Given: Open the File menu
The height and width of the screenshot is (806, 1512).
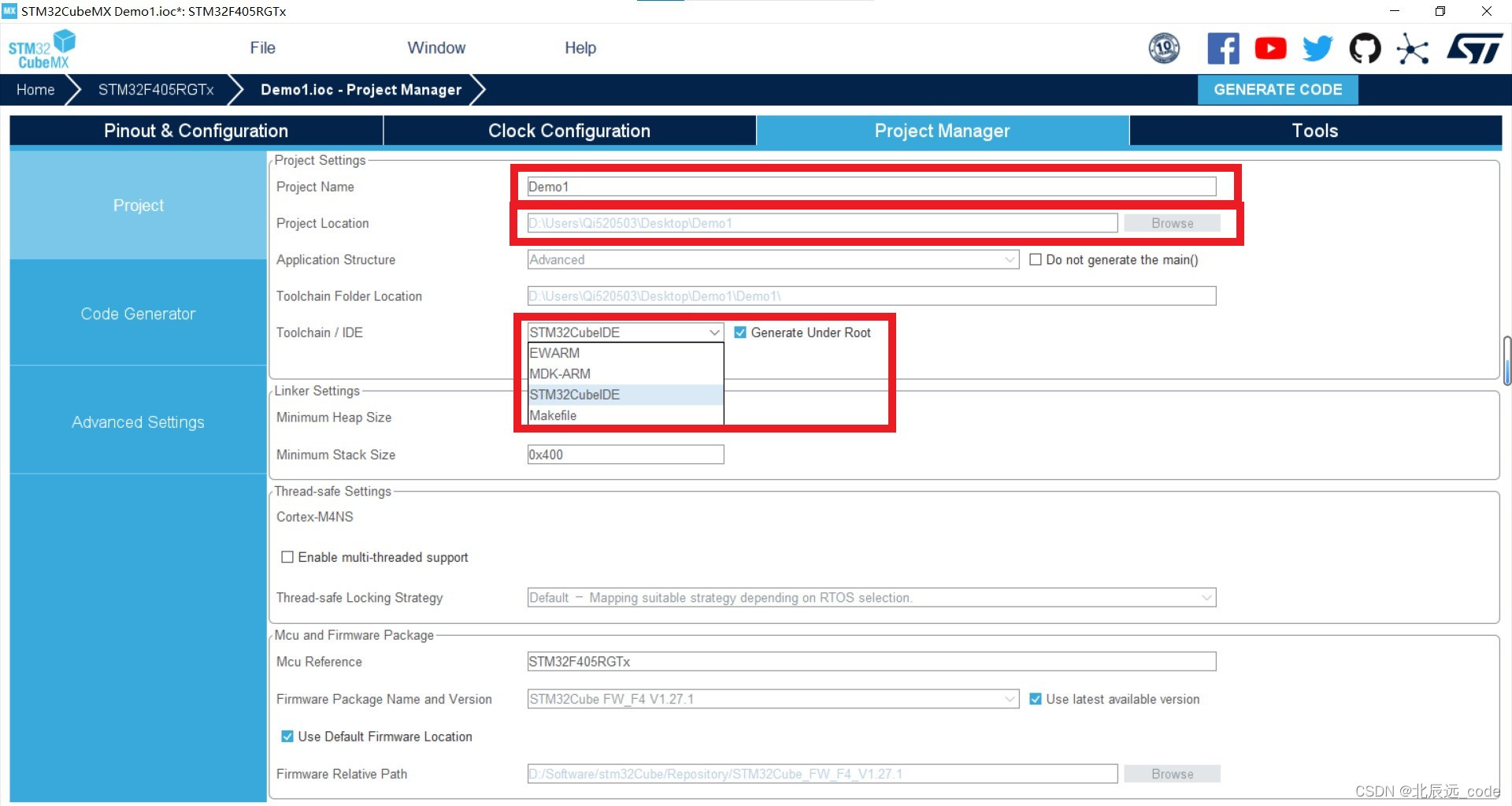Looking at the screenshot, I should coord(262,48).
